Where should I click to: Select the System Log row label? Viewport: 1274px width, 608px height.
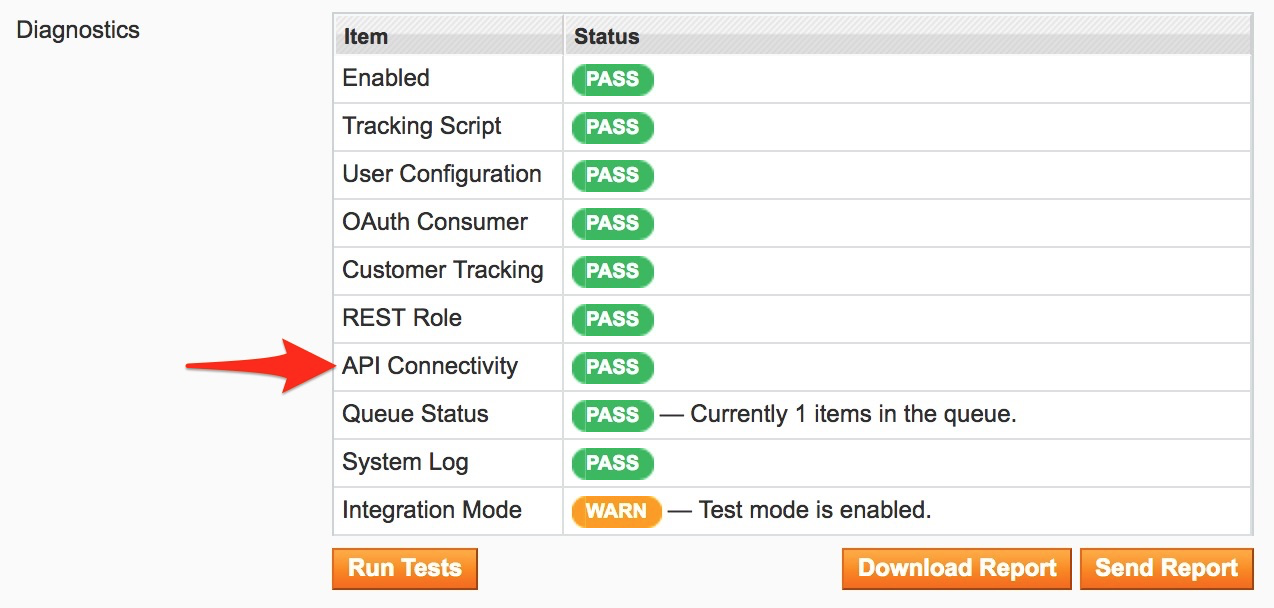pyautogui.click(x=405, y=462)
